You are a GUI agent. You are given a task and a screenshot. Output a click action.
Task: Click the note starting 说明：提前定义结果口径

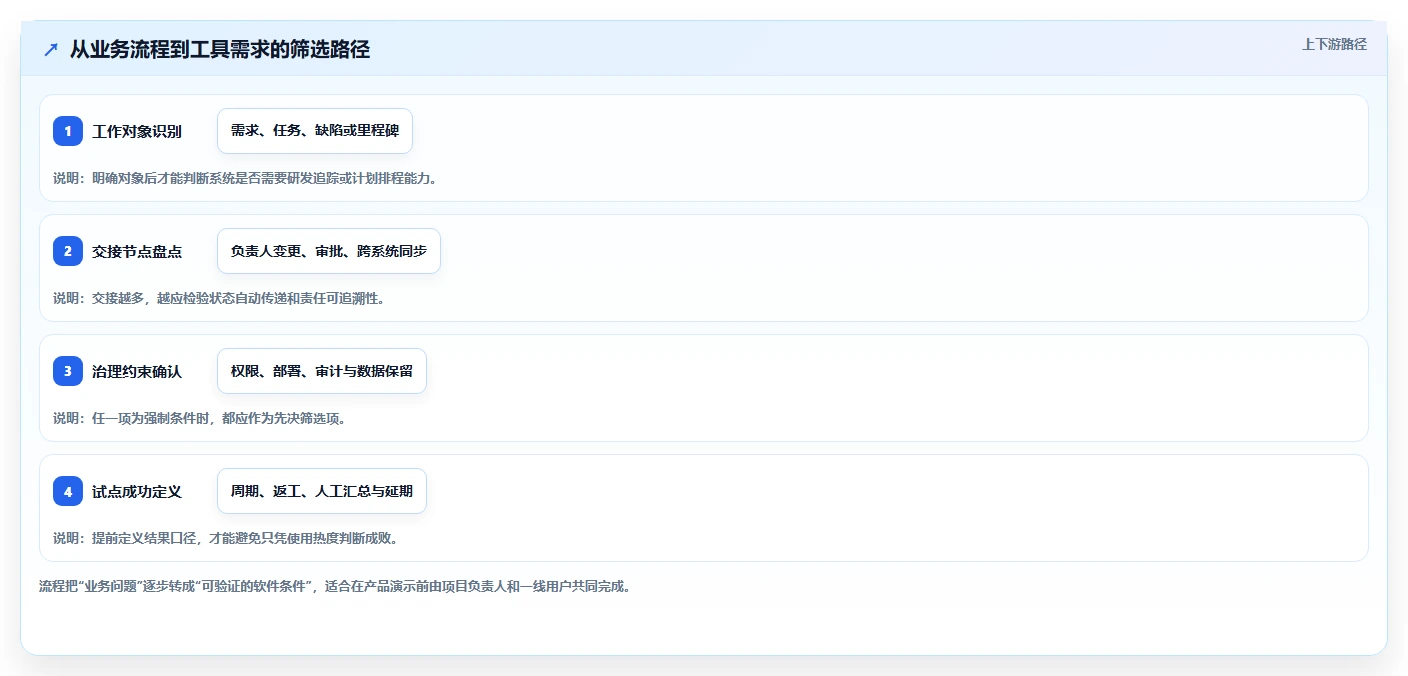coord(226,538)
